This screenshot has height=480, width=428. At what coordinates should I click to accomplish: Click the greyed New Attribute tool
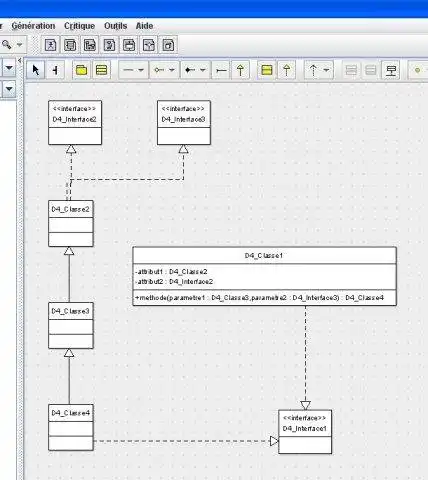coord(351,70)
